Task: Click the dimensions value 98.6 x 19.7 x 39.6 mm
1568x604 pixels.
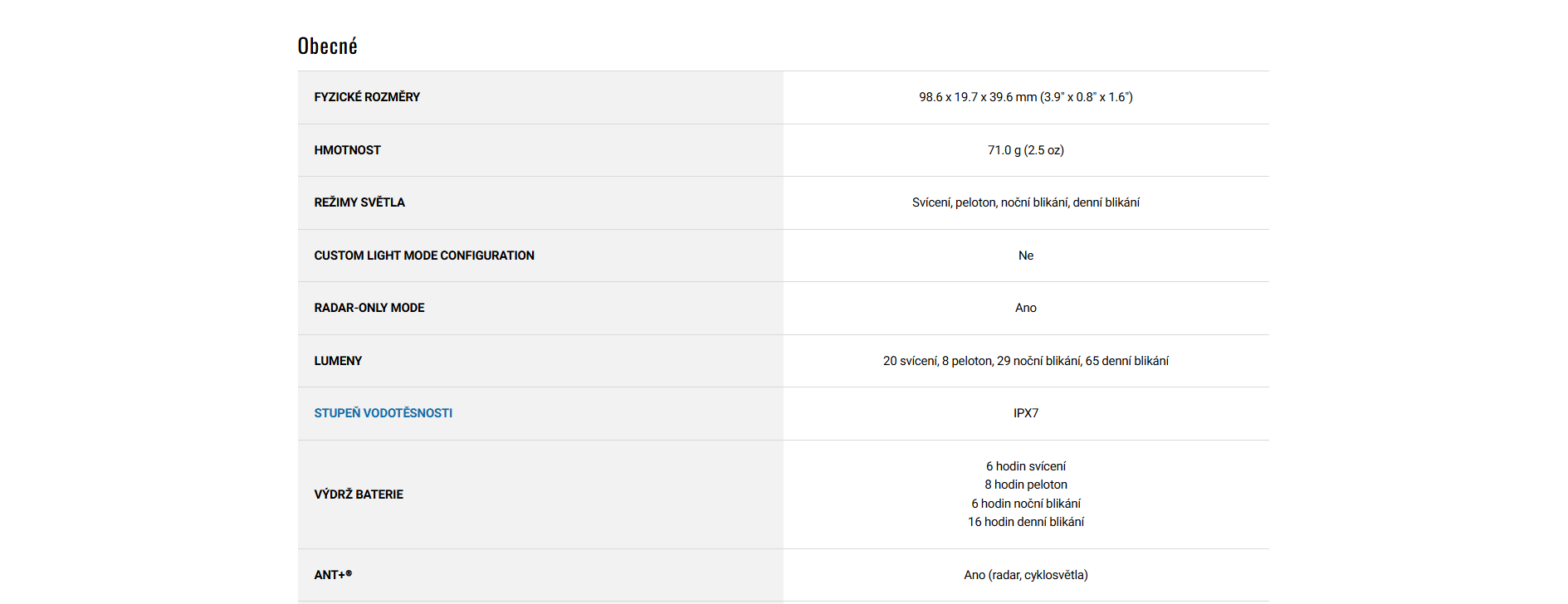Action: click(x=1025, y=97)
